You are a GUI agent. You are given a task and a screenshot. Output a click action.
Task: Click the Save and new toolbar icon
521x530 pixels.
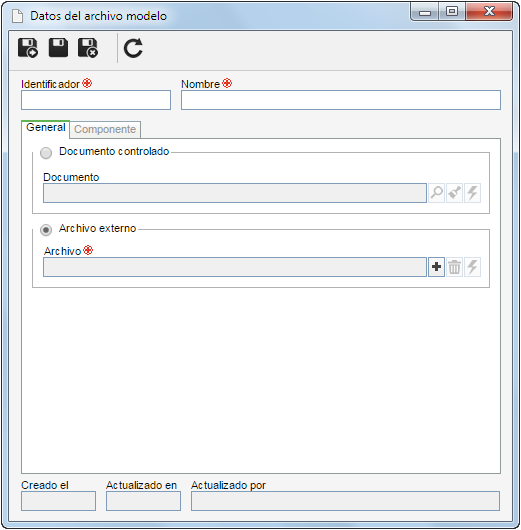pos(28,48)
